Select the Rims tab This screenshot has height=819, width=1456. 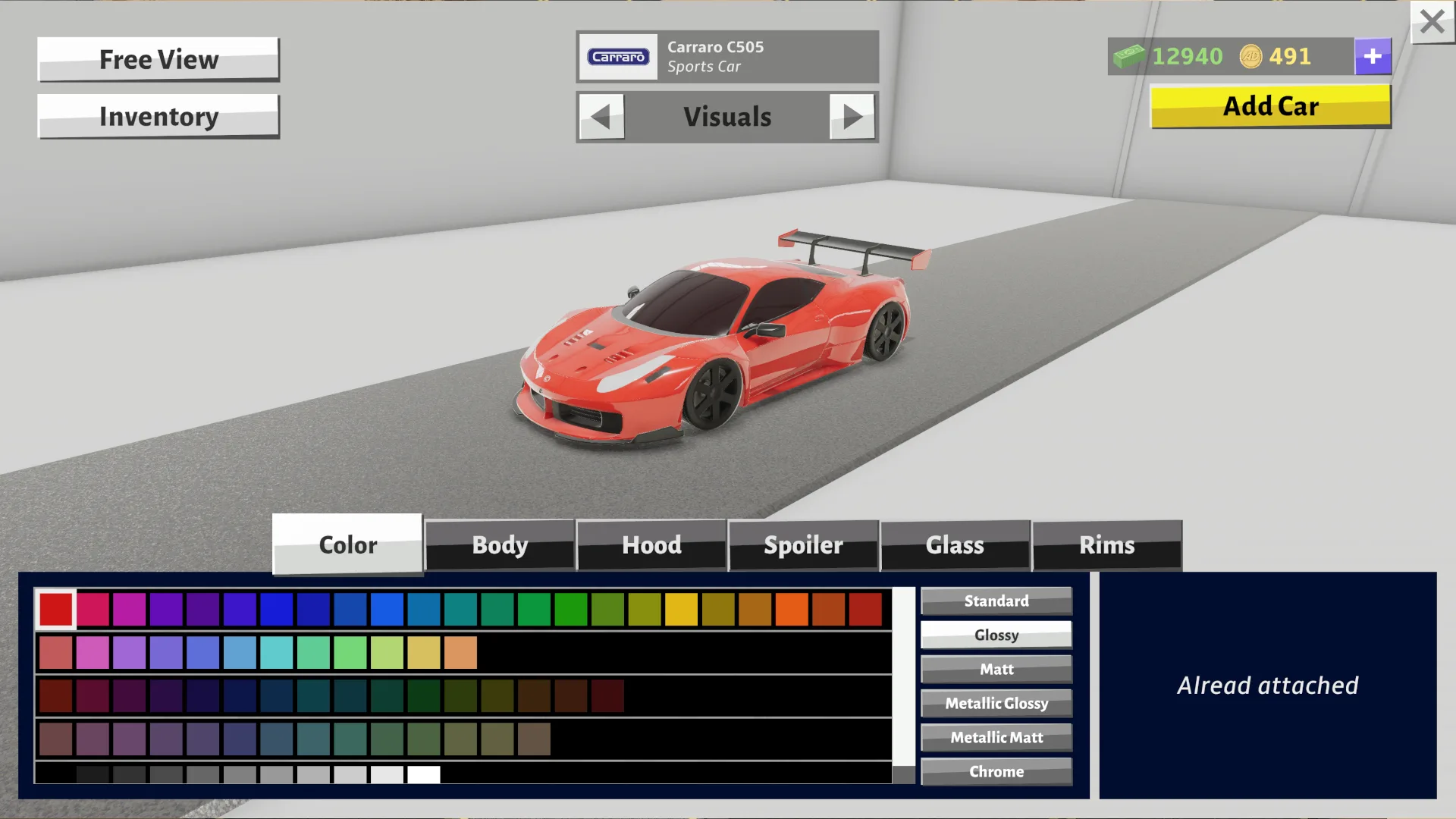(x=1106, y=544)
